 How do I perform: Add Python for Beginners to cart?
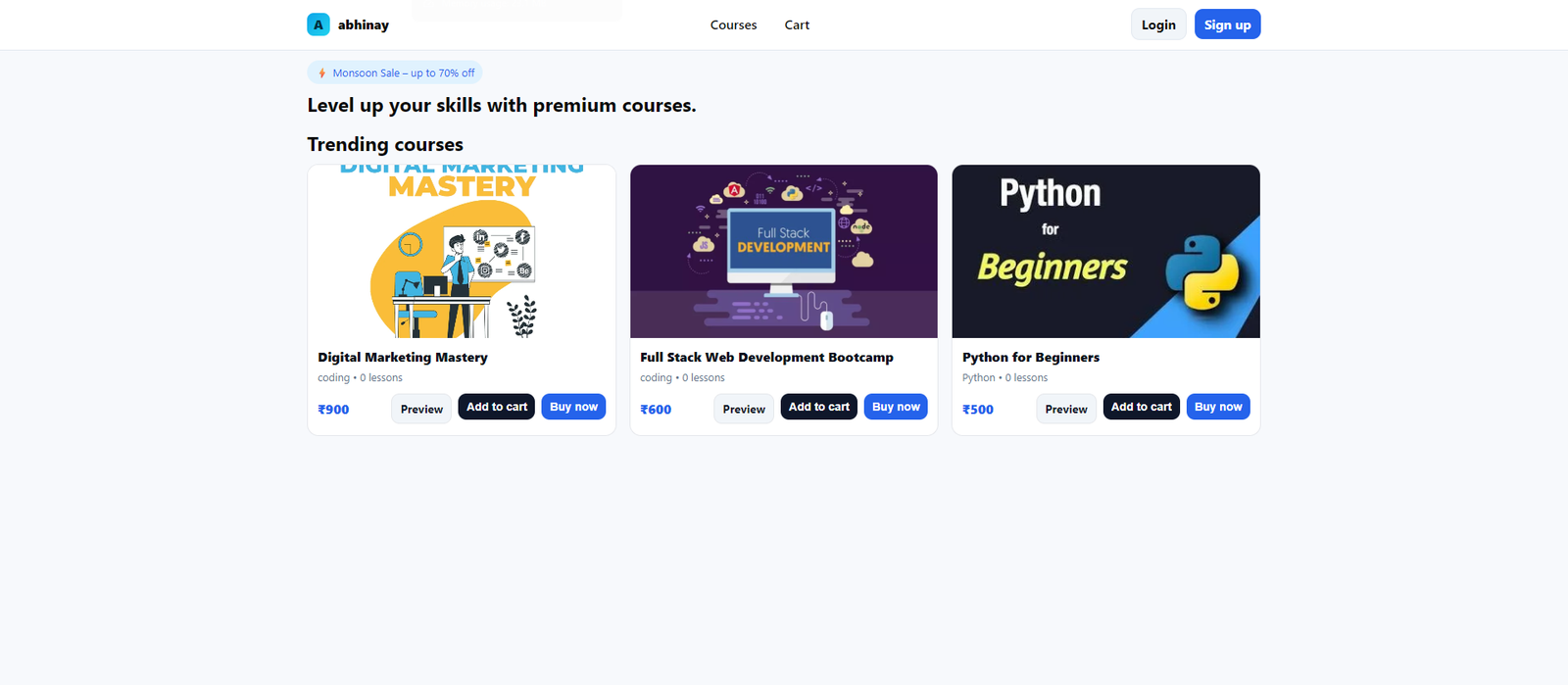pyautogui.click(x=1141, y=407)
